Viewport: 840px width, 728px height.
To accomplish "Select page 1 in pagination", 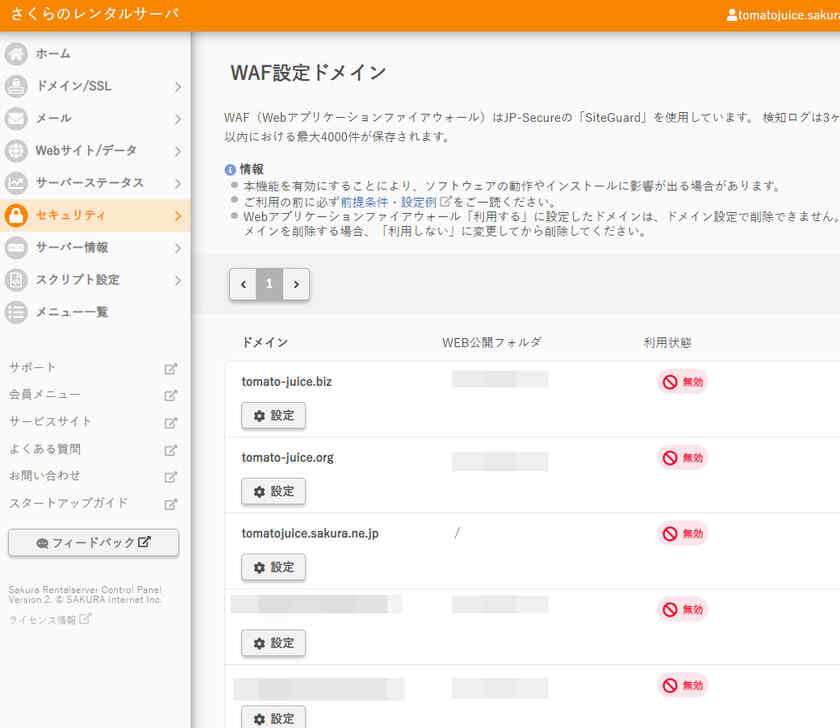I will tap(269, 284).
